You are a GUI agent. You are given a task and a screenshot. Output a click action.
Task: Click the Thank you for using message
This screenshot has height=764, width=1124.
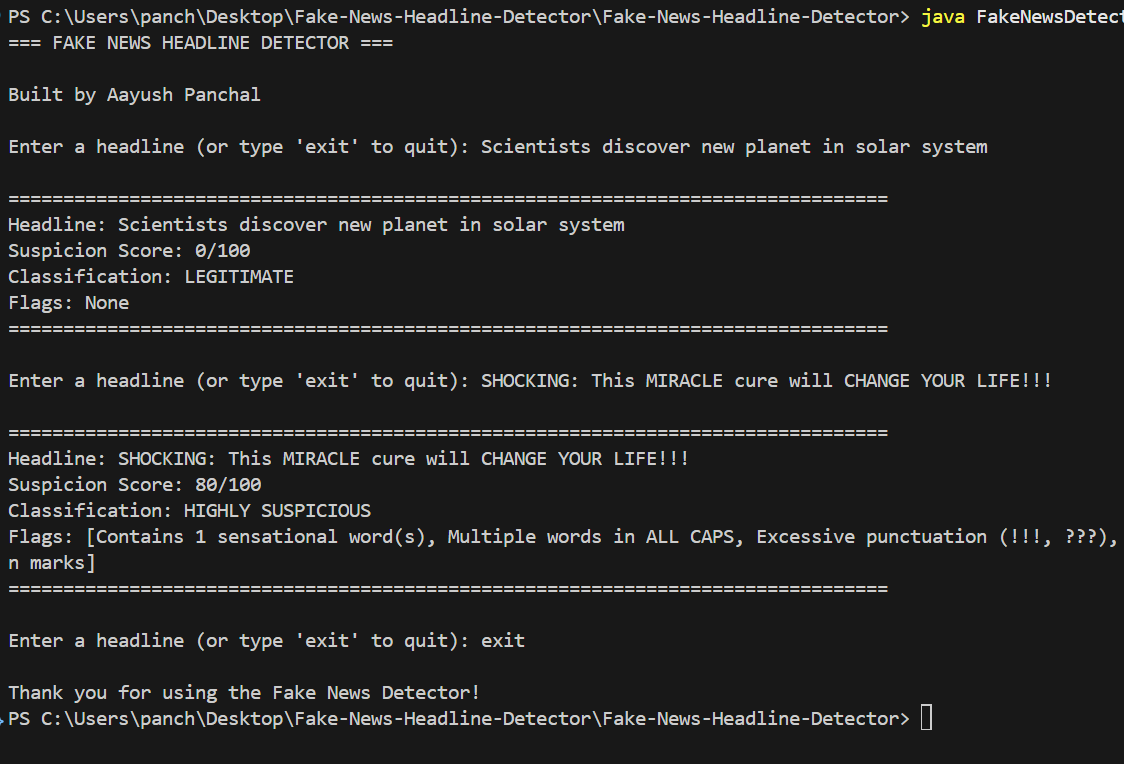point(244,692)
